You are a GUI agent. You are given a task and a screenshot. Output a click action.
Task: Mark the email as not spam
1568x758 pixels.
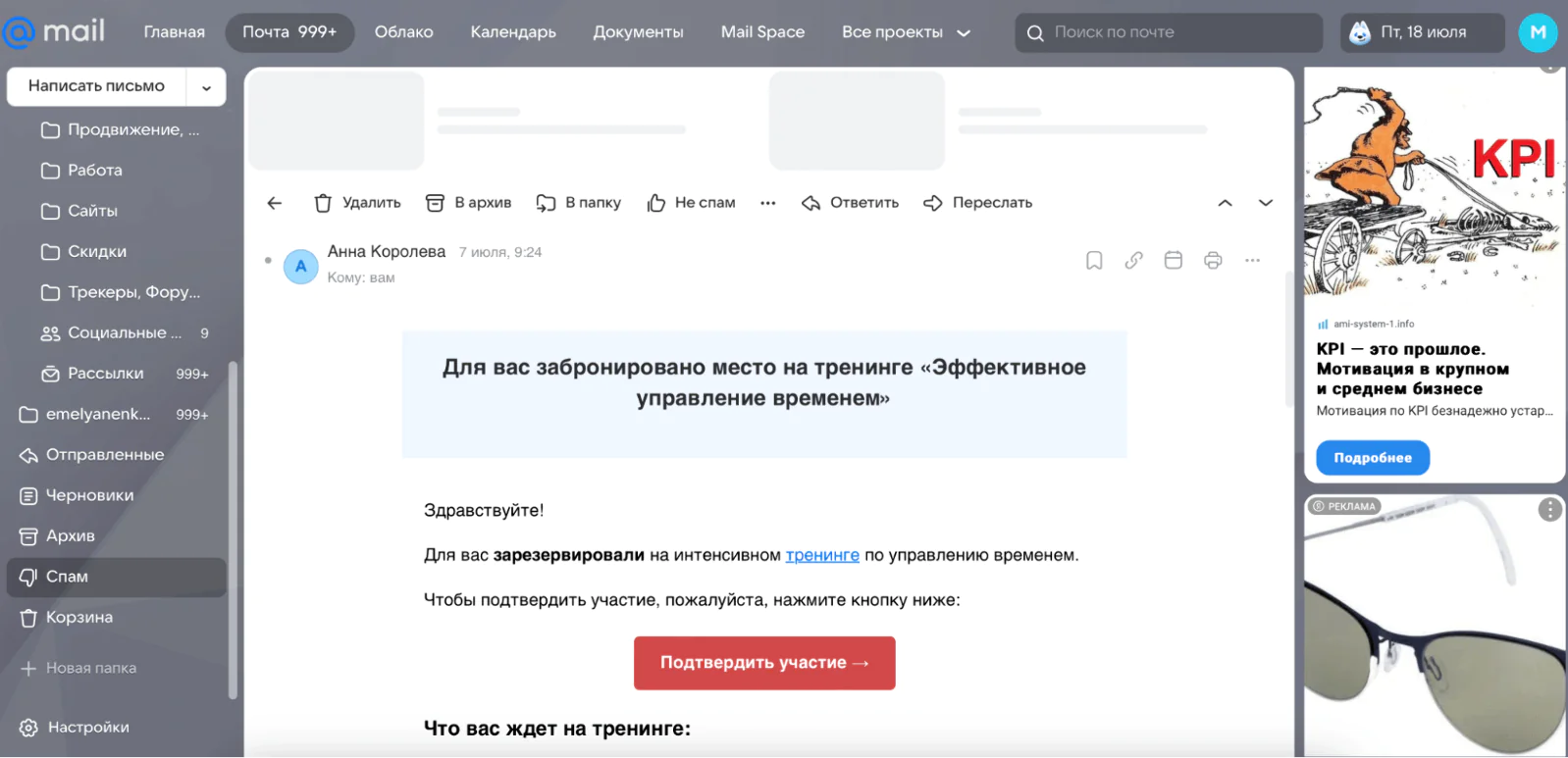691,203
